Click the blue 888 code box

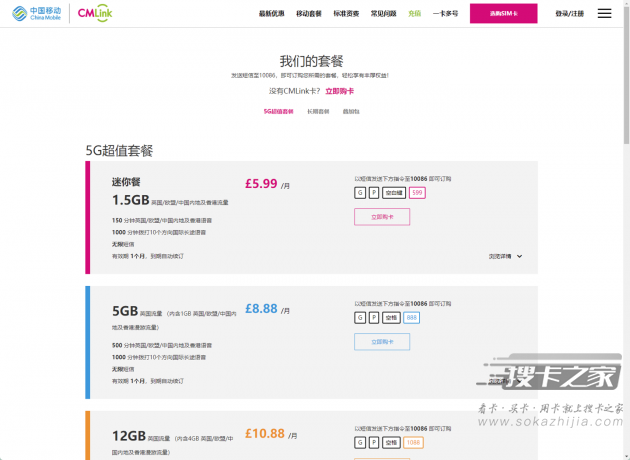coord(411,318)
